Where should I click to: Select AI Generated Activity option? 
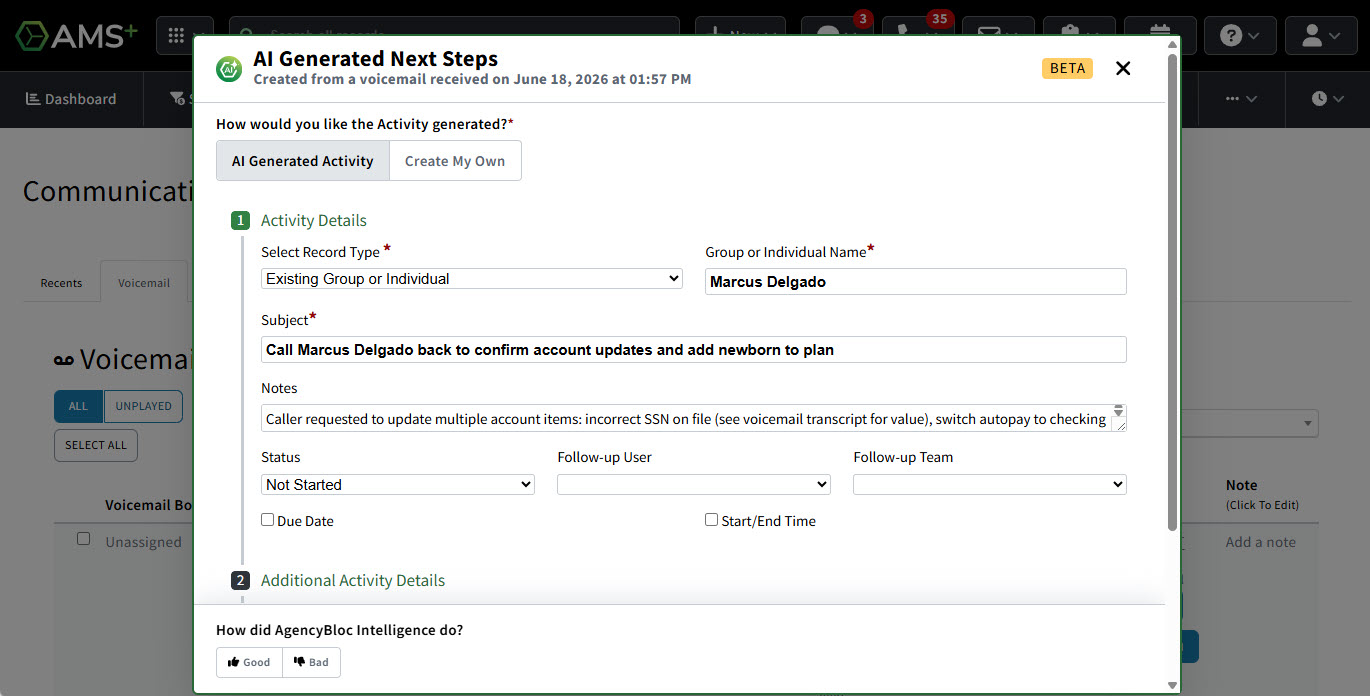[x=303, y=161]
